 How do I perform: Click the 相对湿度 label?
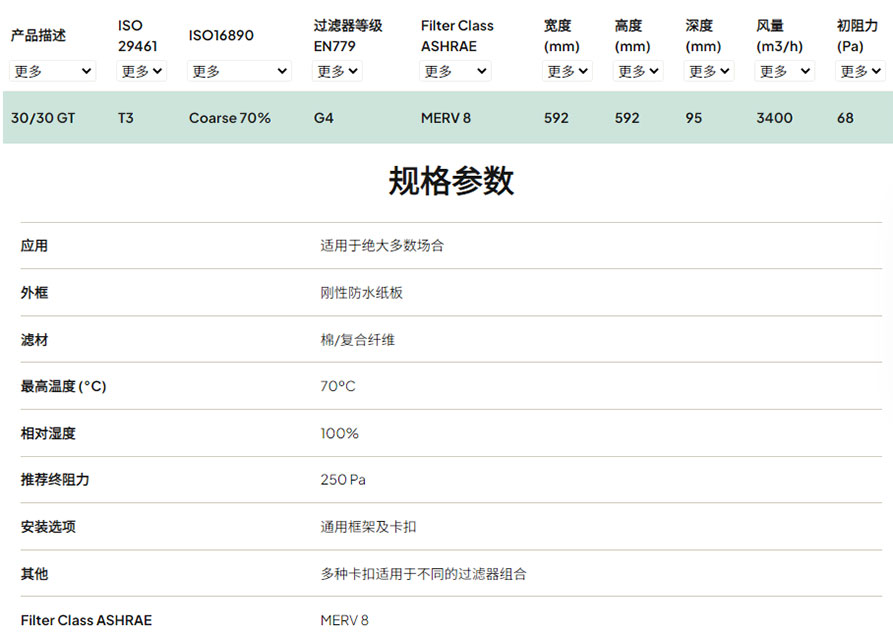pyautogui.click(x=48, y=434)
